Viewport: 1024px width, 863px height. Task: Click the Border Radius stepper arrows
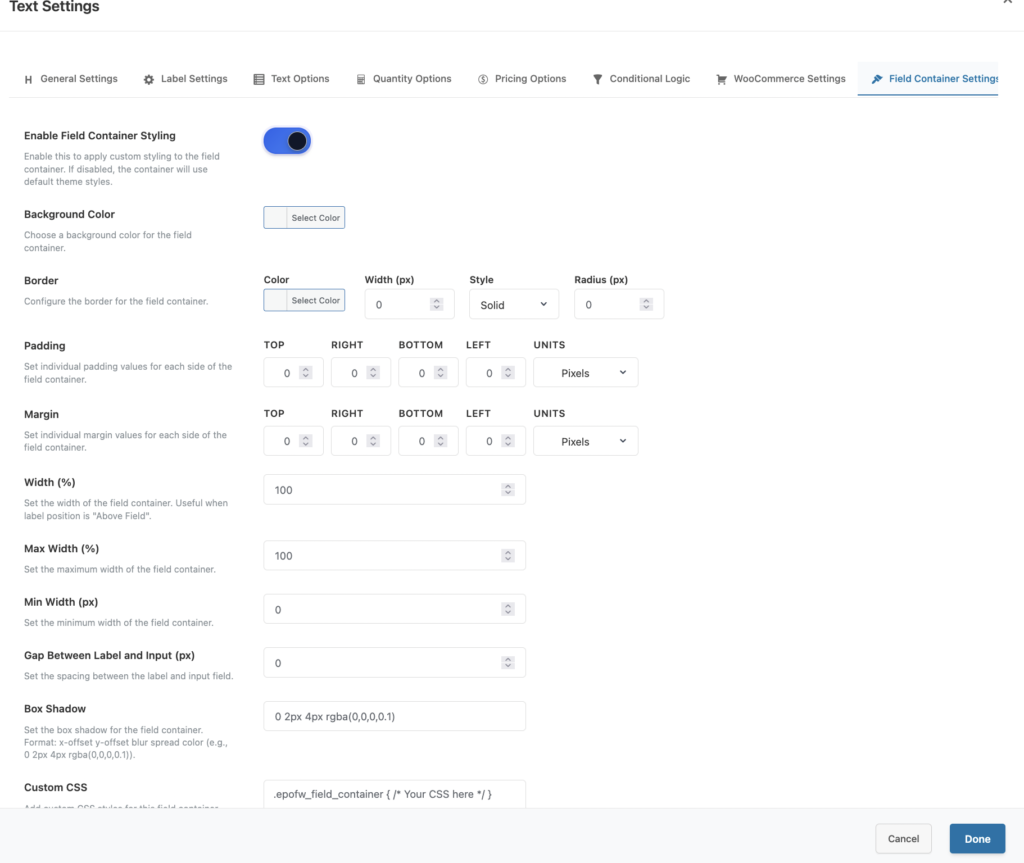pyautogui.click(x=645, y=305)
